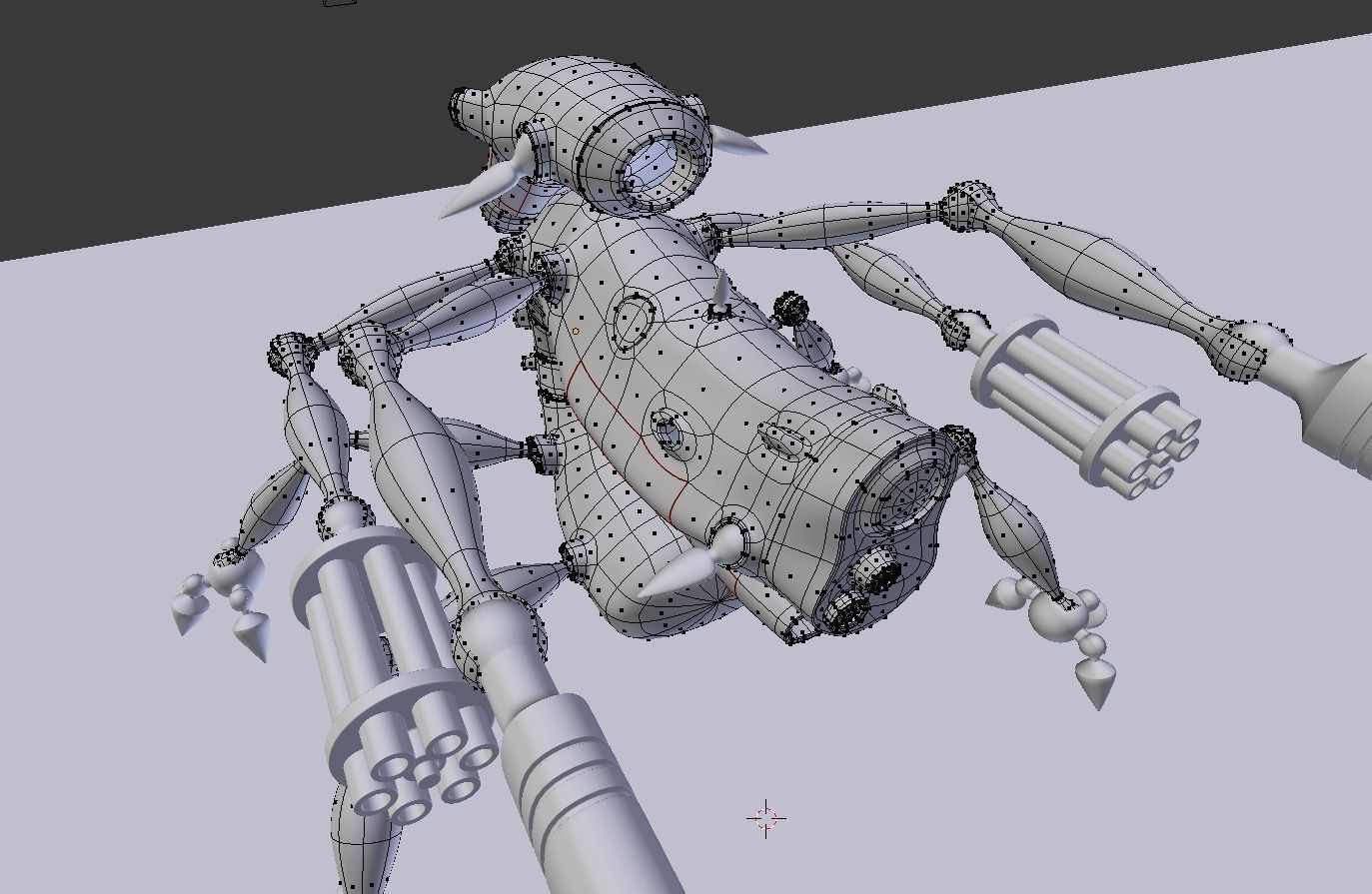Screen dimensions: 1372x894
Task: Select the rear circular hatch on the body
Action: [902, 486]
